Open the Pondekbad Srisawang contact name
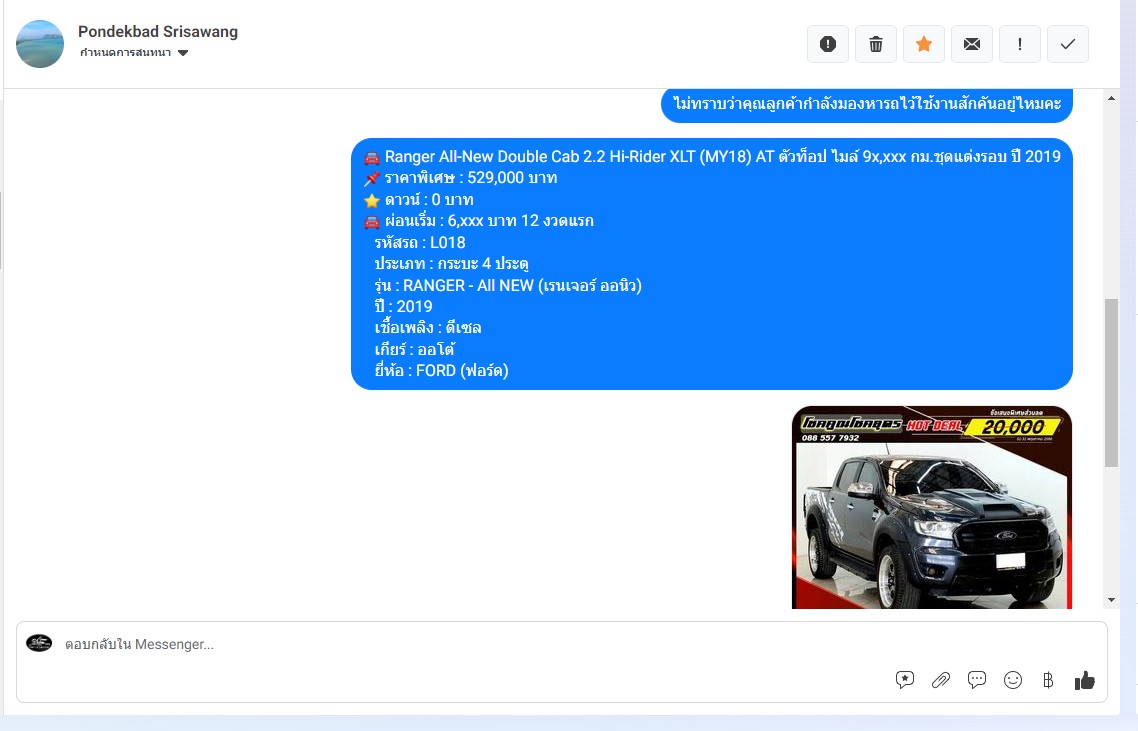 [157, 32]
